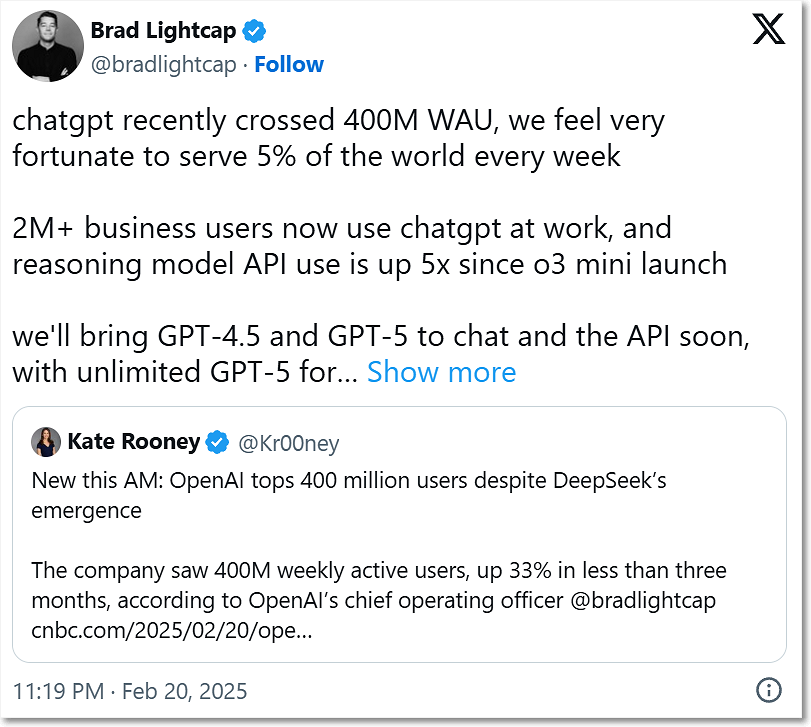This screenshot has width=811, height=727.
Task: View Brad Lightcap's profile photo
Action: tap(48, 46)
